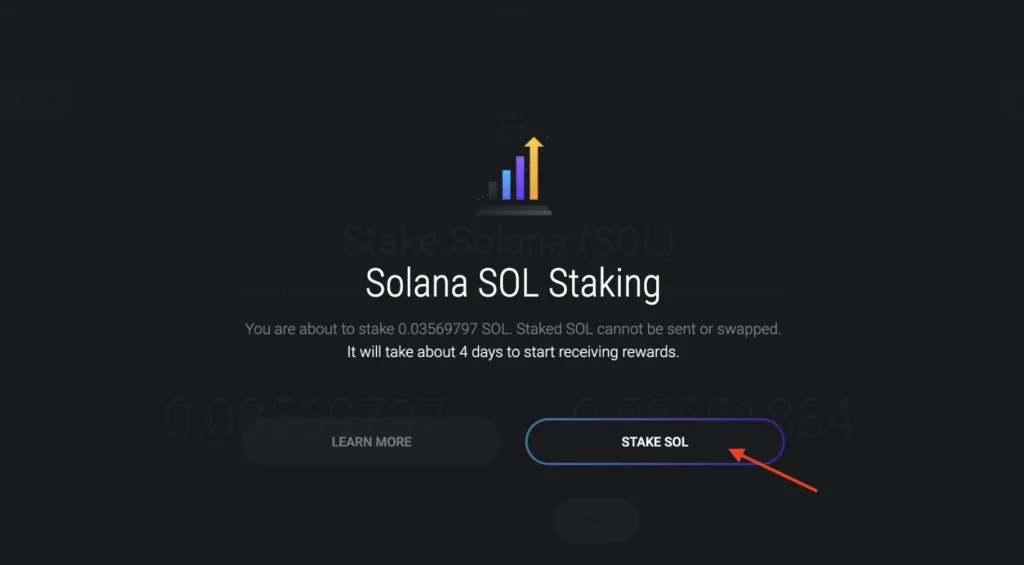The width and height of the screenshot is (1024, 565).
Task: Click the dimmed Stake Solana (SOL) background title
Action: click(x=509, y=241)
